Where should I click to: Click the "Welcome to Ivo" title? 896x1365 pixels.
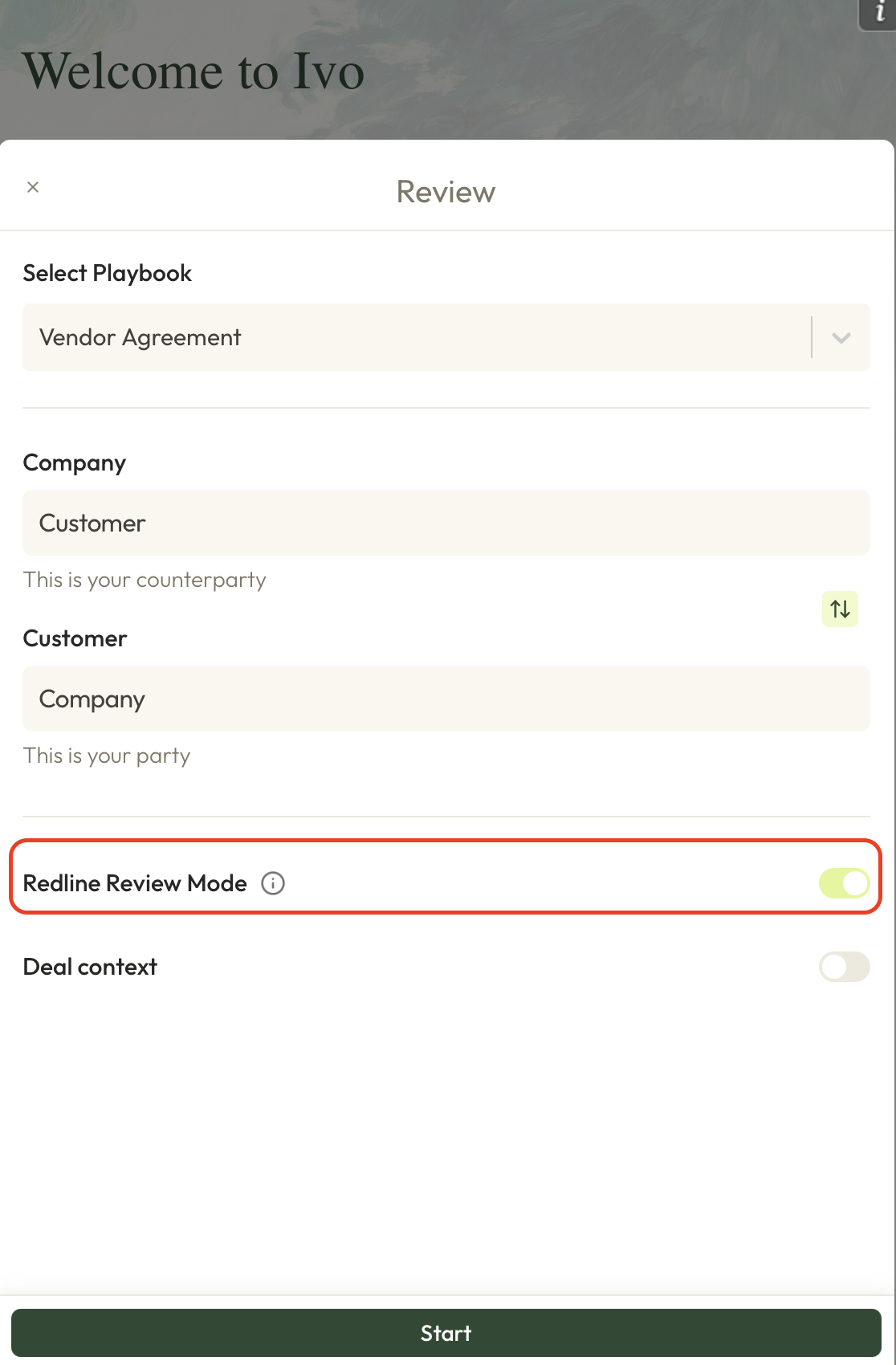point(193,71)
